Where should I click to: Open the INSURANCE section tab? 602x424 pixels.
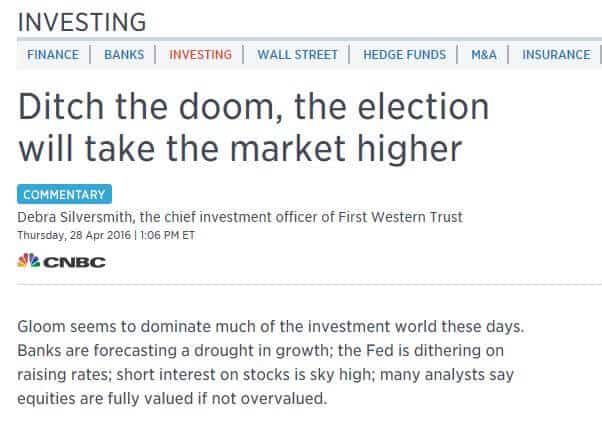point(556,55)
